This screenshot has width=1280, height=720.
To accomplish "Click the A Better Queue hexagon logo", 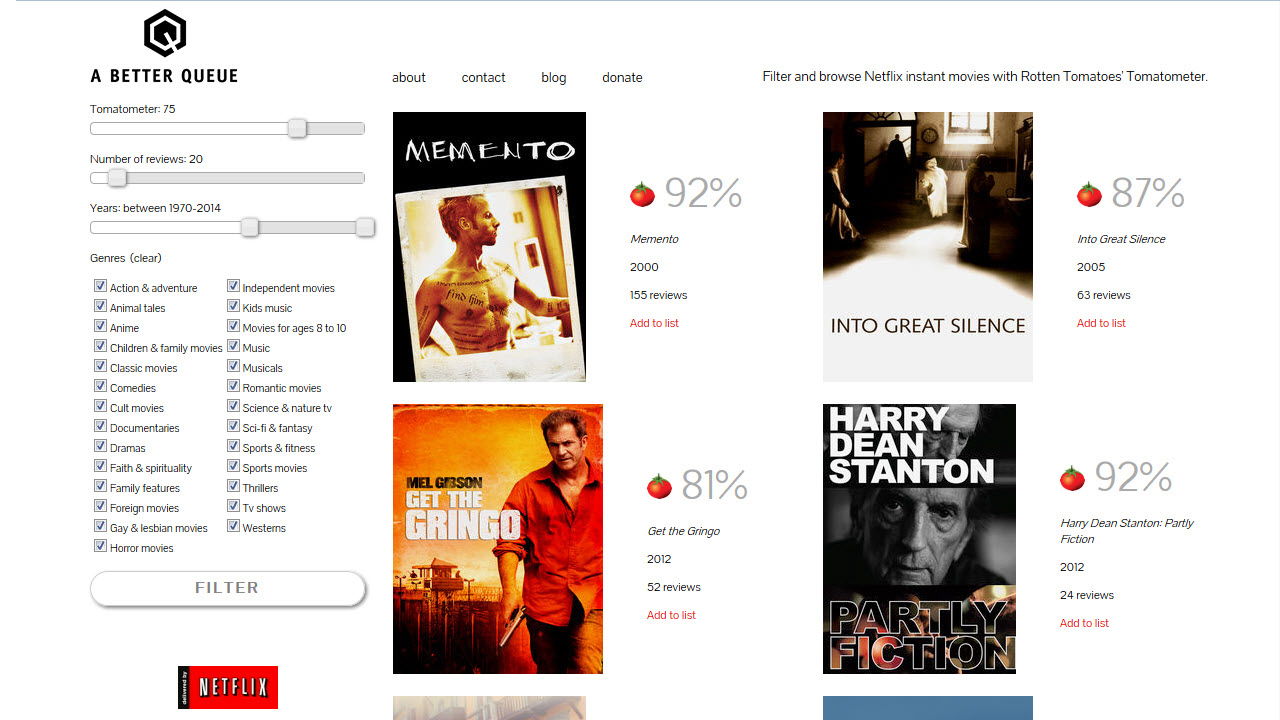I will pos(165,33).
